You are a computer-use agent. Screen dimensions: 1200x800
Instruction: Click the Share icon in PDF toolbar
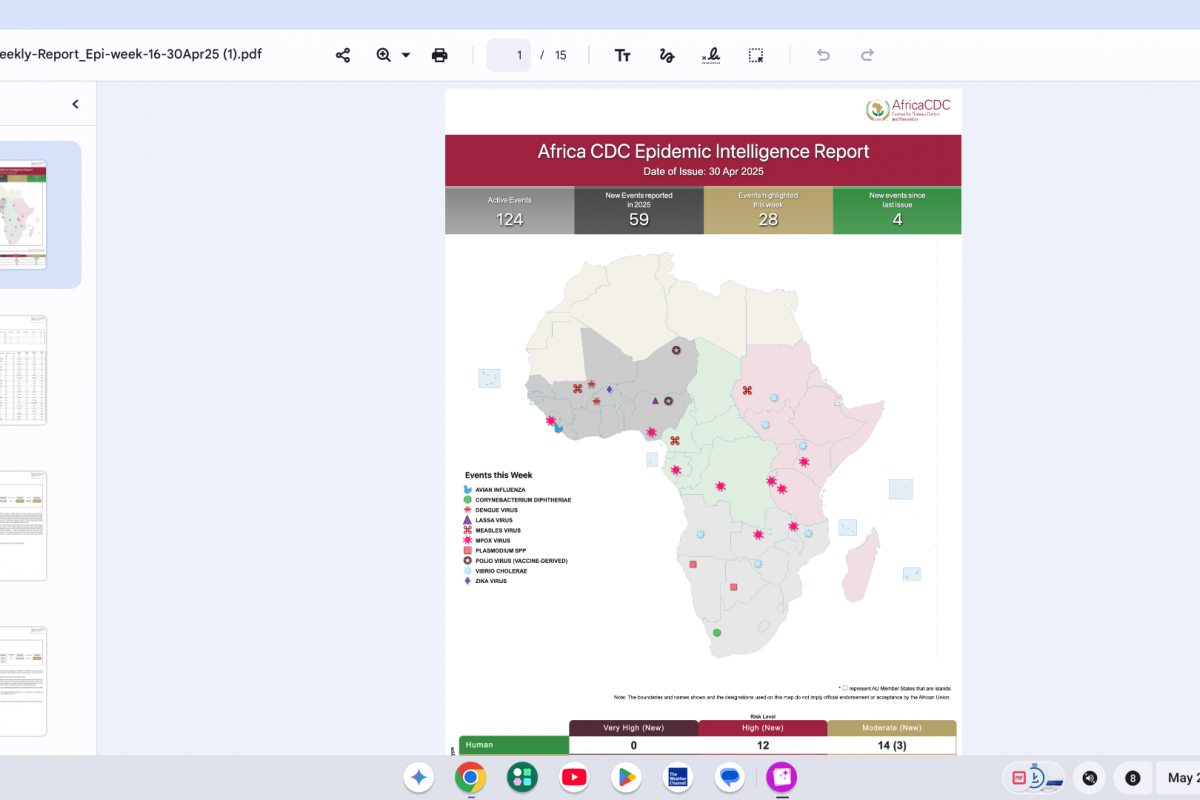click(x=343, y=55)
